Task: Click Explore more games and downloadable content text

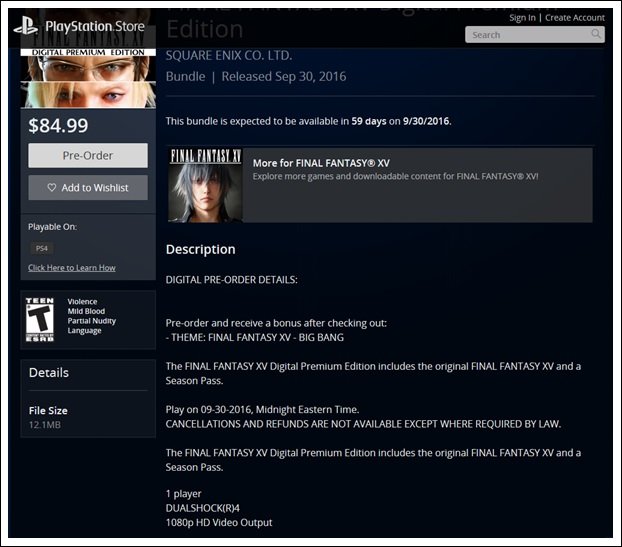Action: [x=395, y=177]
